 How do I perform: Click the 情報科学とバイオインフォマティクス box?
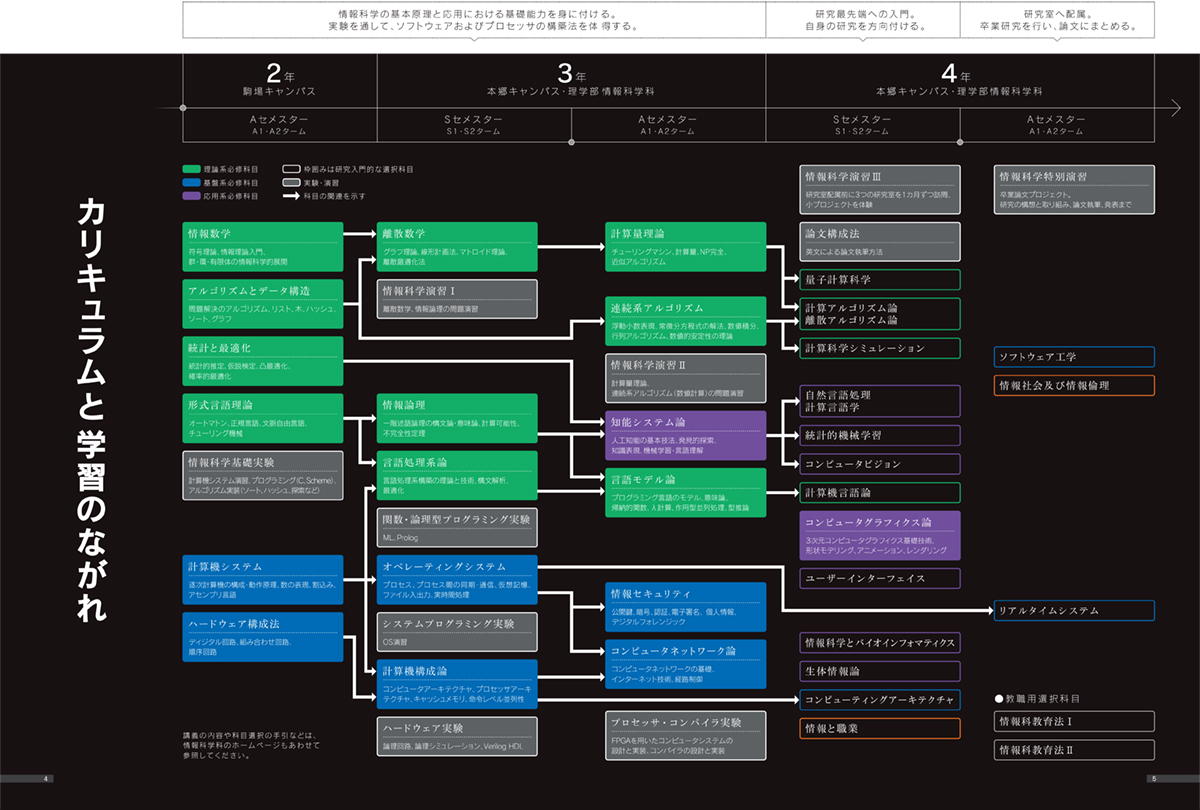[880, 642]
